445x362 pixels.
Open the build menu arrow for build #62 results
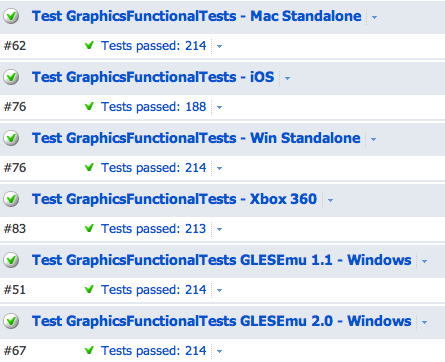tap(219, 46)
